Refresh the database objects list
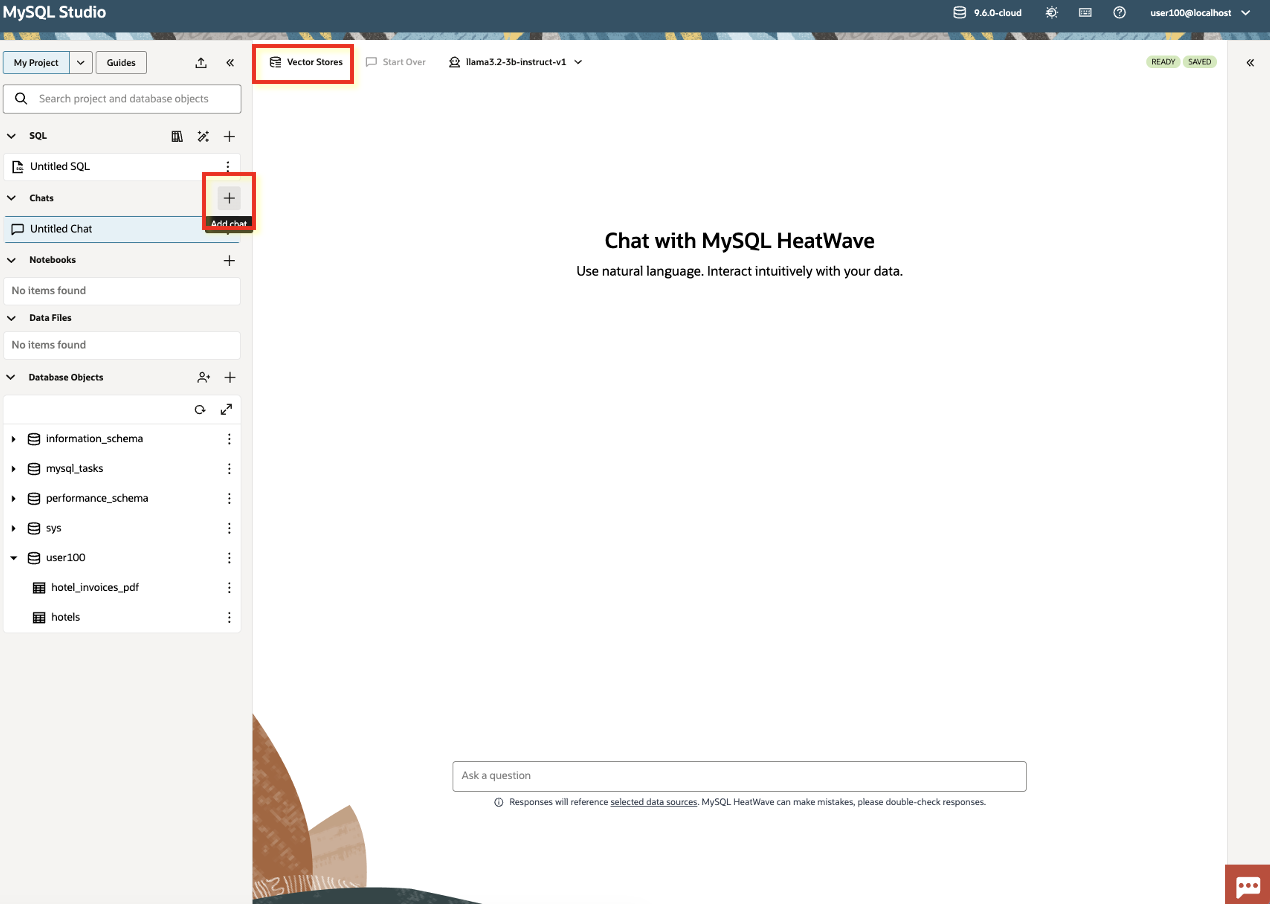The width and height of the screenshot is (1270, 904). tap(200, 410)
